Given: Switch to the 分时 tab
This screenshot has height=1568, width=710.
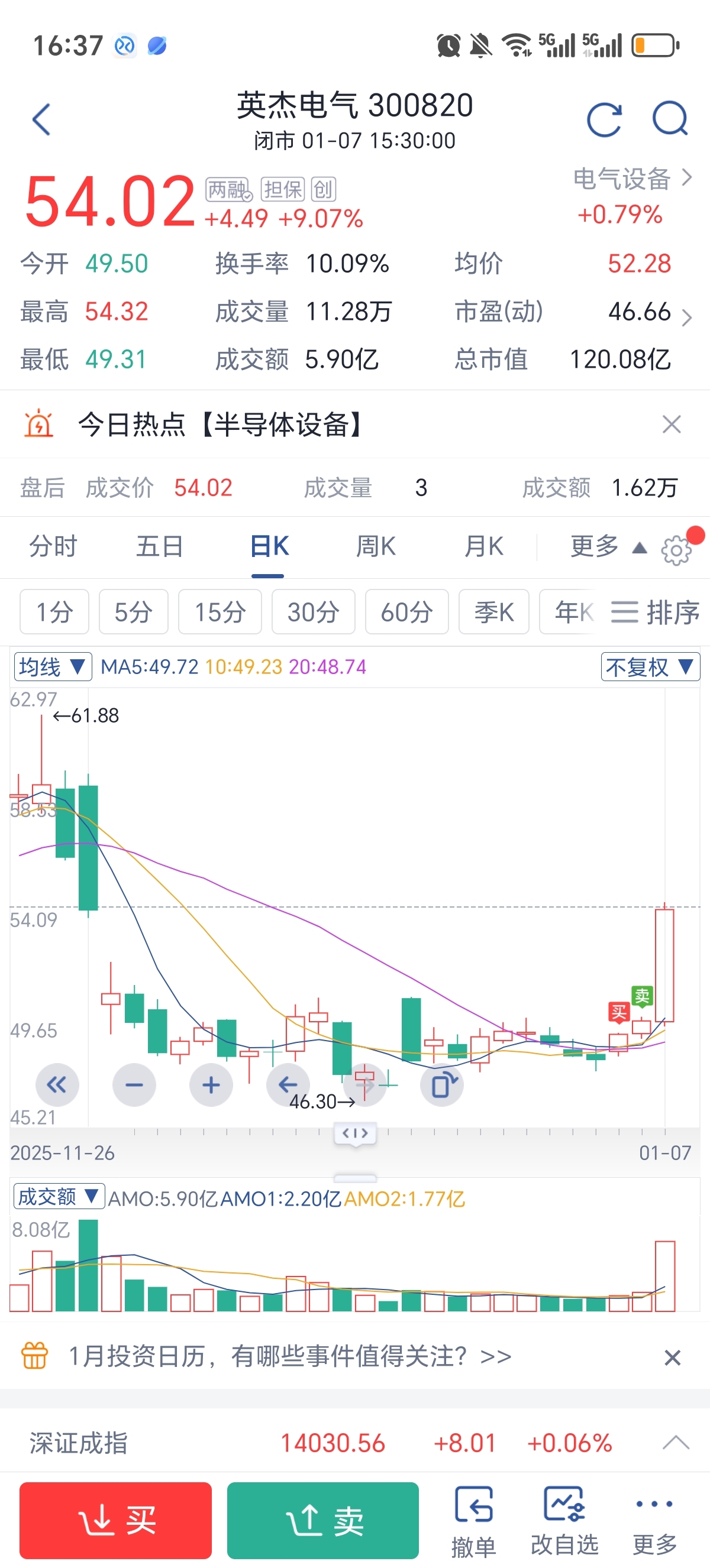Looking at the screenshot, I should tap(54, 546).
